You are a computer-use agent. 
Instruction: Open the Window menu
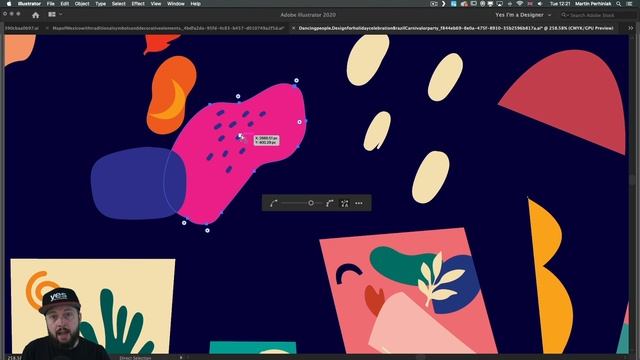[176, 4]
